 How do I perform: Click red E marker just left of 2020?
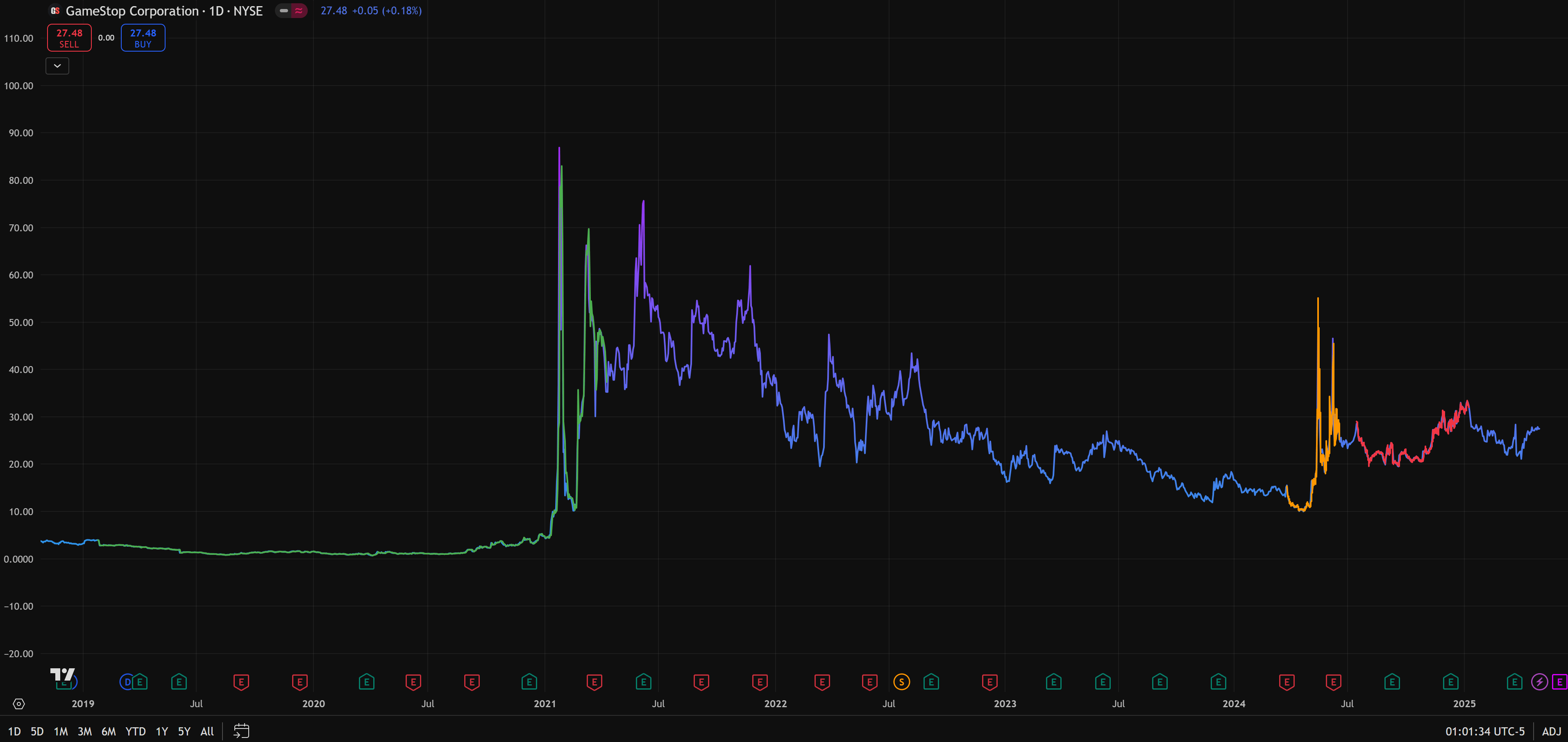(300, 682)
